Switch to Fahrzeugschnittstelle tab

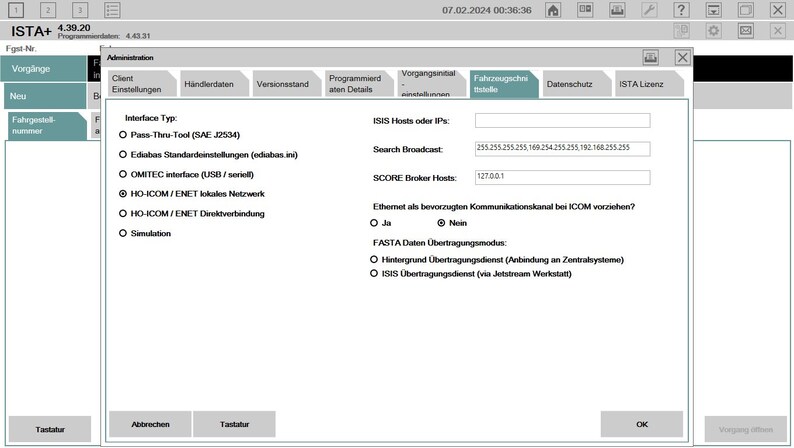[502, 84]
